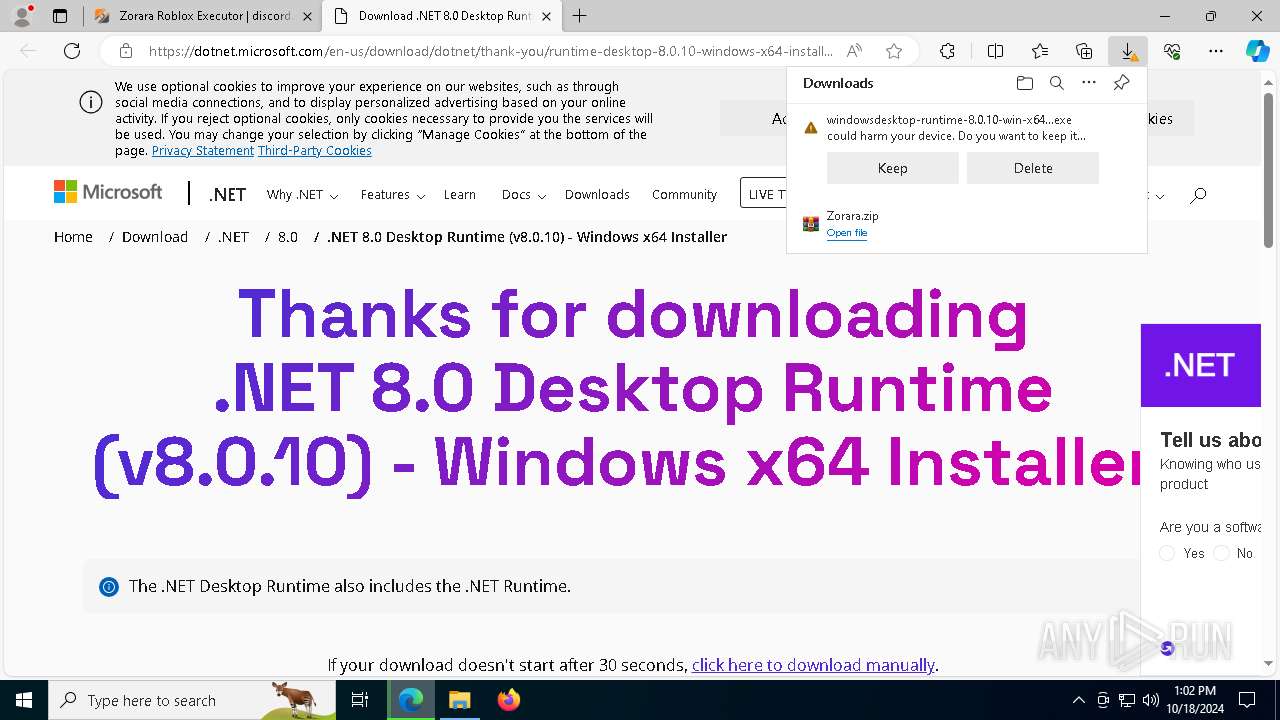Screen dimensions: 1280x720
Task: Show hidden system tray icons
Action: click(x=1078, y=700)
